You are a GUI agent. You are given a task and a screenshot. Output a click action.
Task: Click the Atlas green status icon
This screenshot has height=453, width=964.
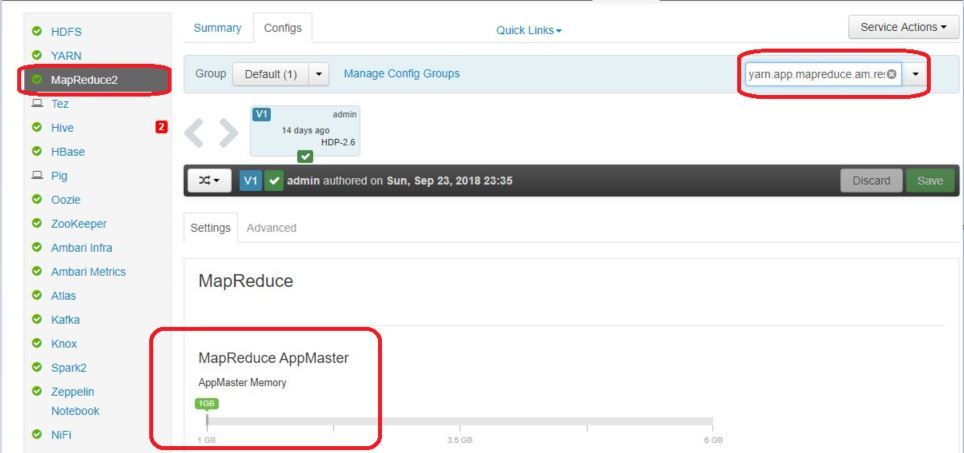[37, 296]
